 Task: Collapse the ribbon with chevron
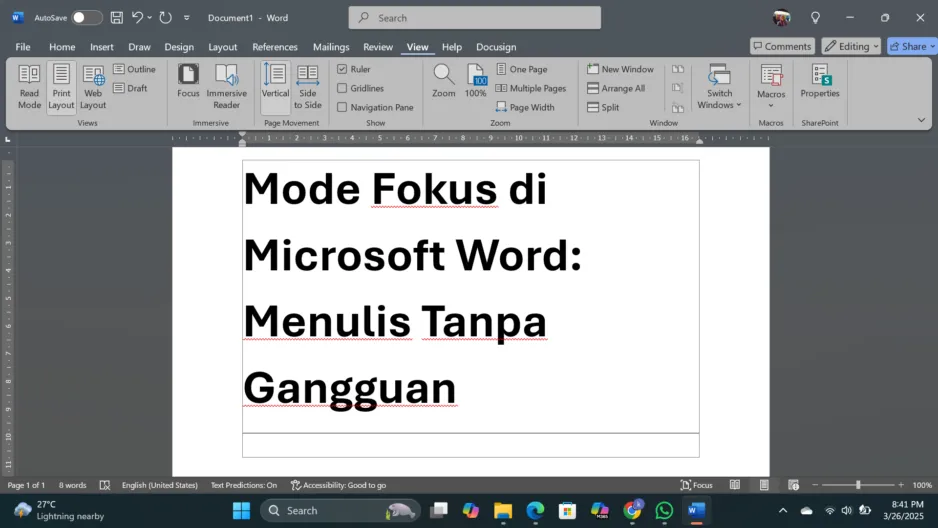coord(921,120)
